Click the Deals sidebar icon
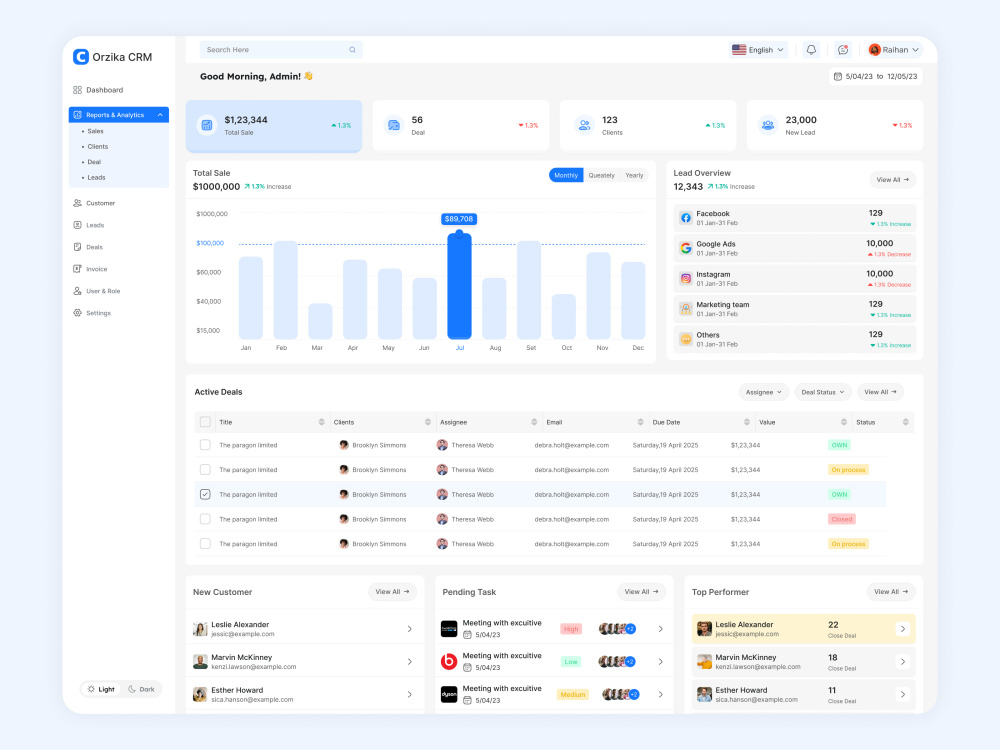Image resolution: width=1000 pixels, height=750 pixels. [77, 247]
